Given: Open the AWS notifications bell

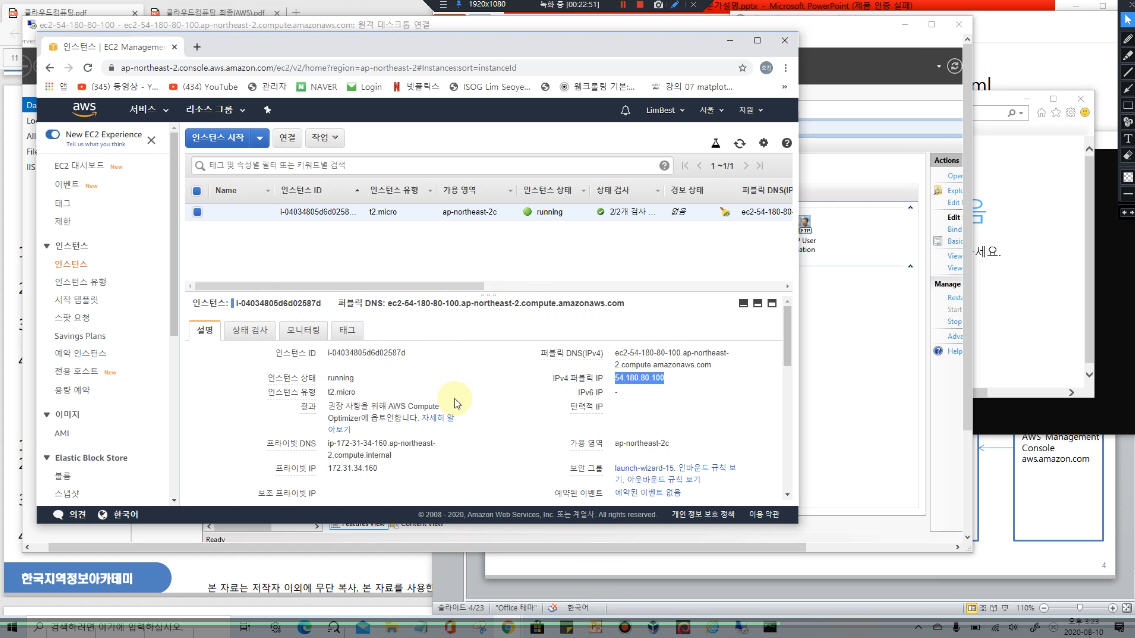Looking at the screenshot, I should point(625,110).
